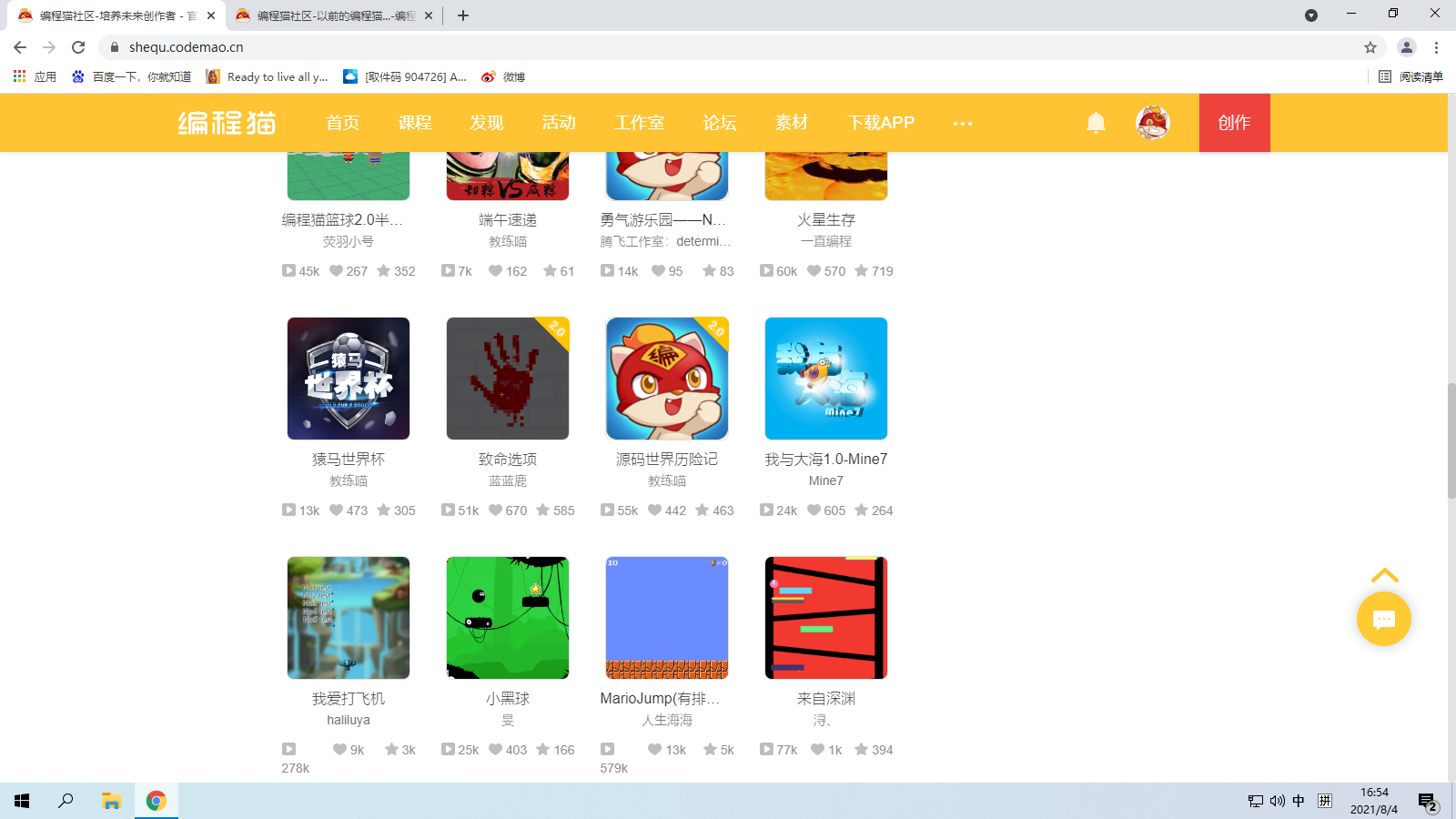This screenshot has width=1456, height=819.
Task: Close the second 编程猫社区 tab
Action: click(x=429, y=15)
